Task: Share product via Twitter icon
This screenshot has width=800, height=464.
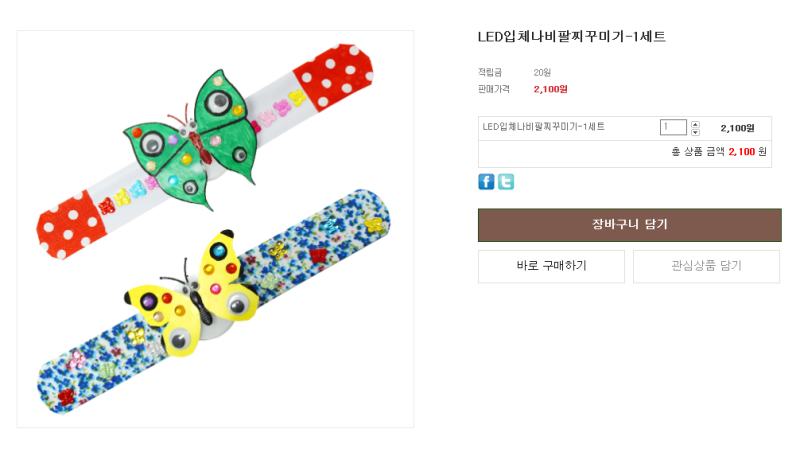Action: [506, 182]
